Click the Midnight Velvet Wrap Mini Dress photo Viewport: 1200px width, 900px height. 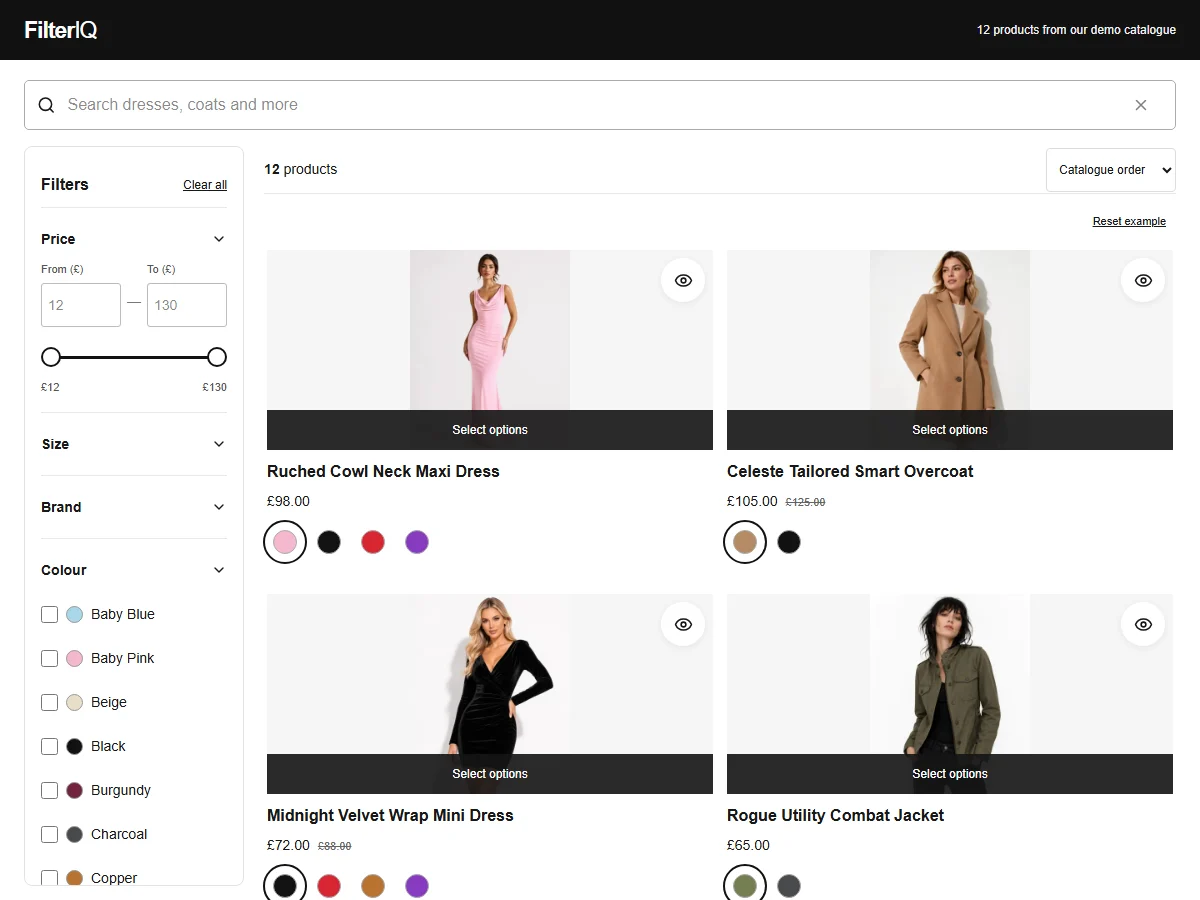(490, 674)
